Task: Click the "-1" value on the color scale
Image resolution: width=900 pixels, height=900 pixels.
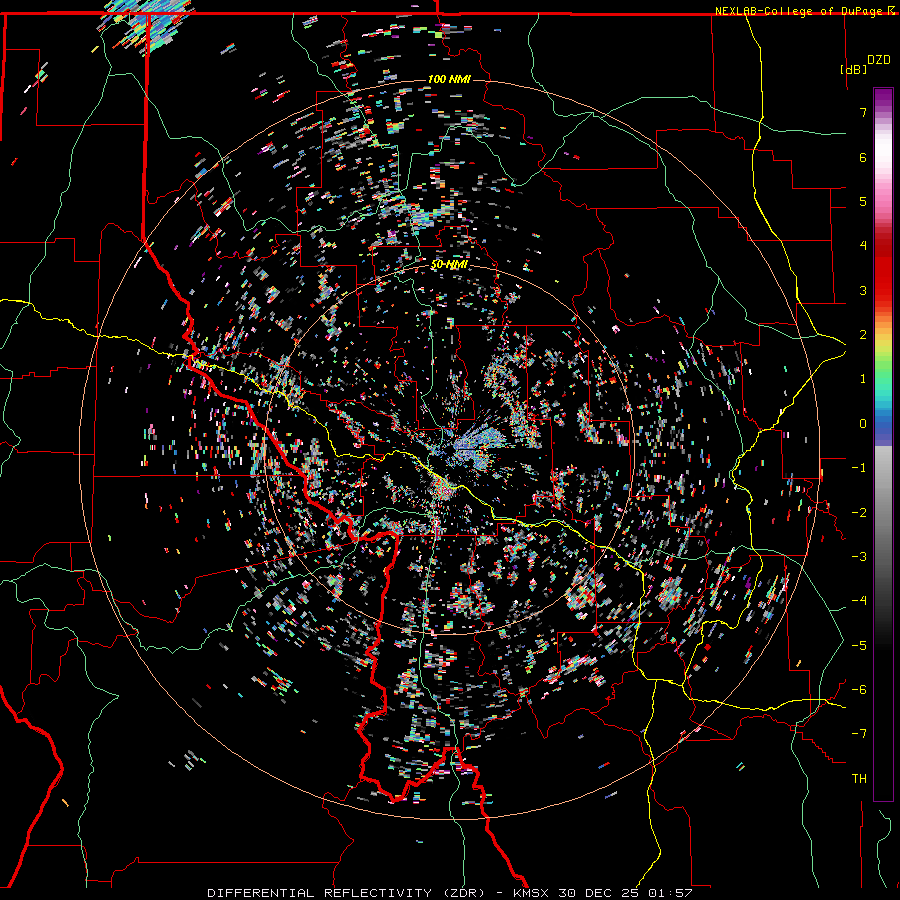Action: [x=859, y=468]
